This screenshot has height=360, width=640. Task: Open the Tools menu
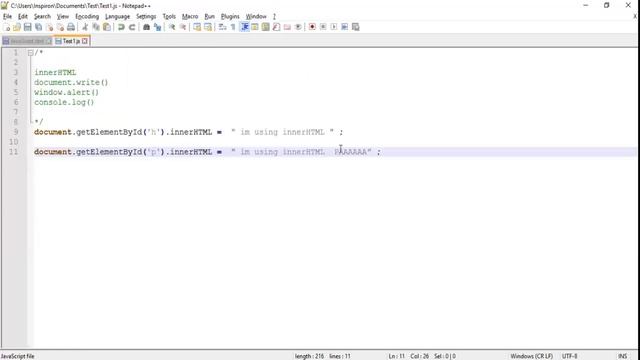(169, 16)
